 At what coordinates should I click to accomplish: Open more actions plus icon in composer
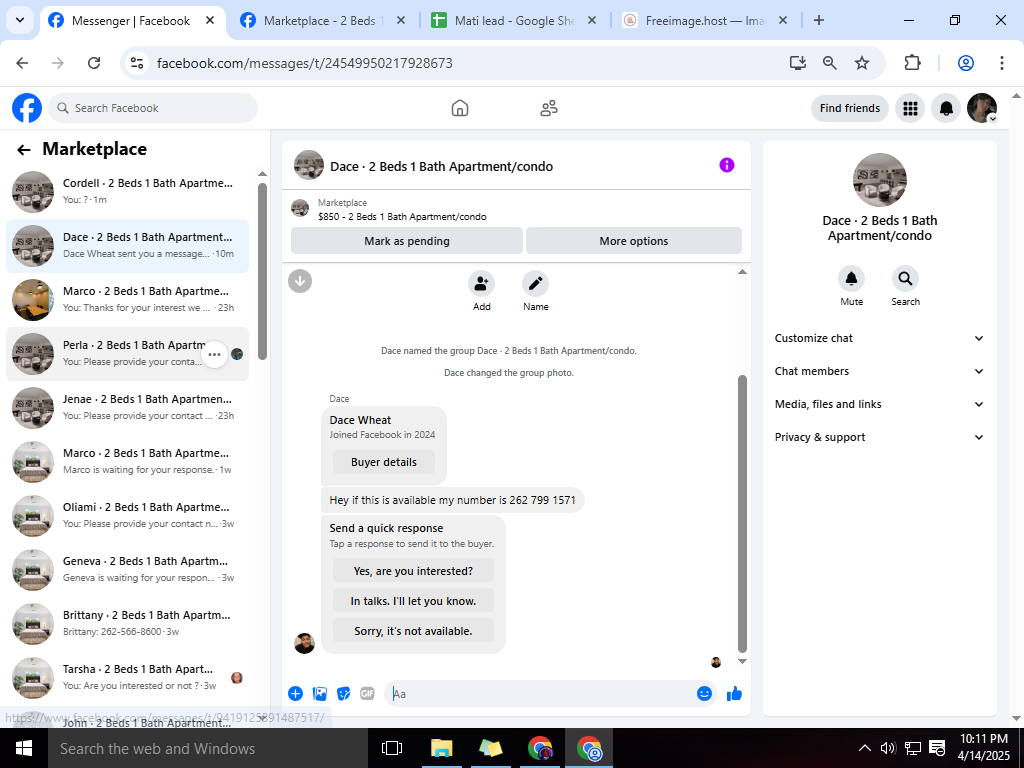point(295,694)
